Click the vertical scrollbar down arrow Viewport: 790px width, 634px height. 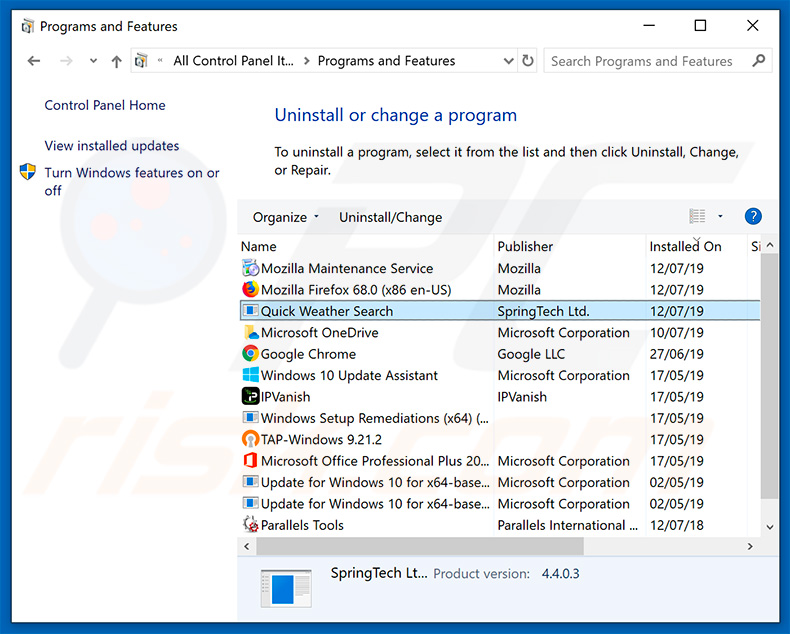point(769,527)
